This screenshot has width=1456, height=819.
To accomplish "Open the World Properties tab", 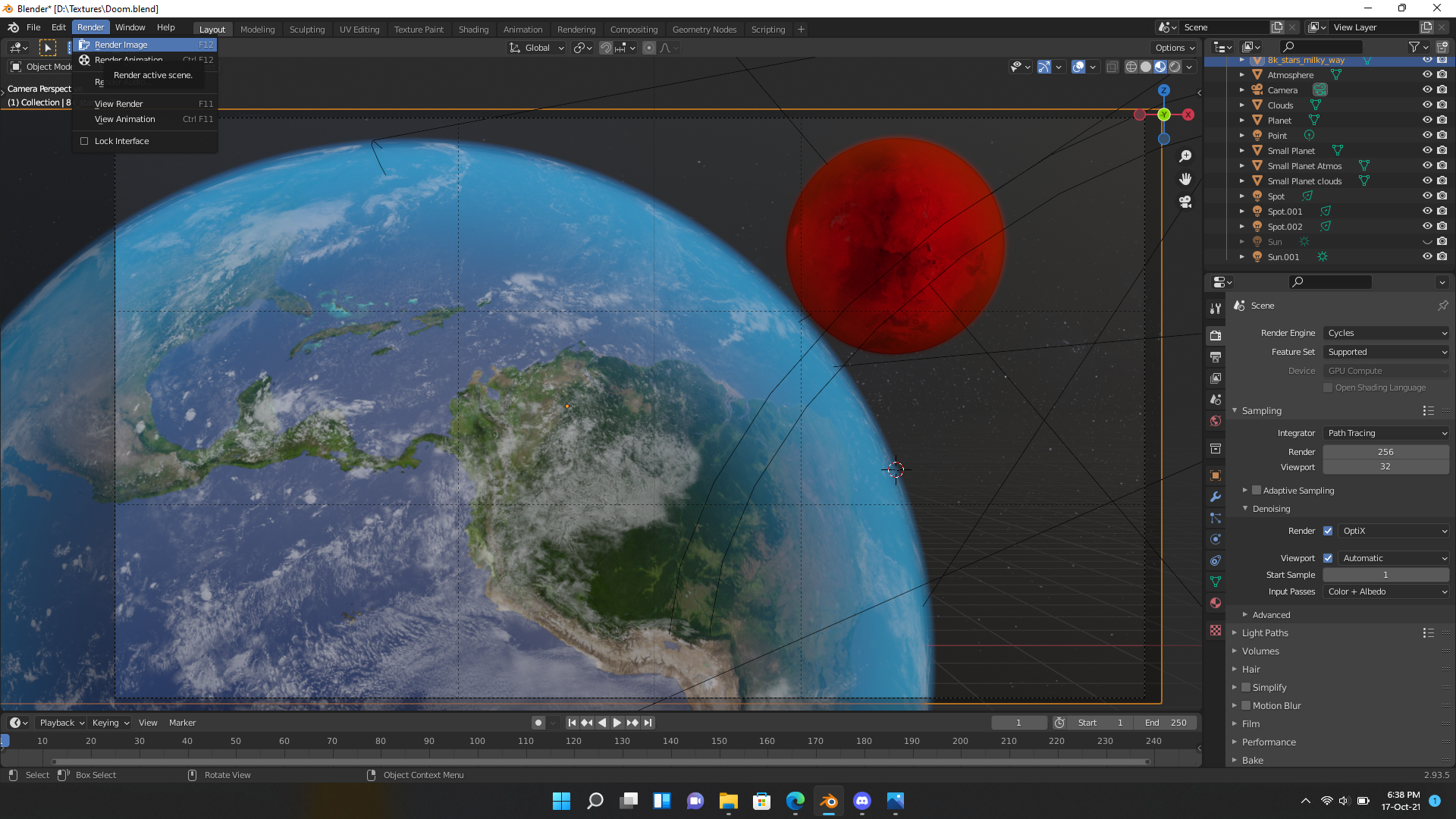I will [x=1216, y=421].
